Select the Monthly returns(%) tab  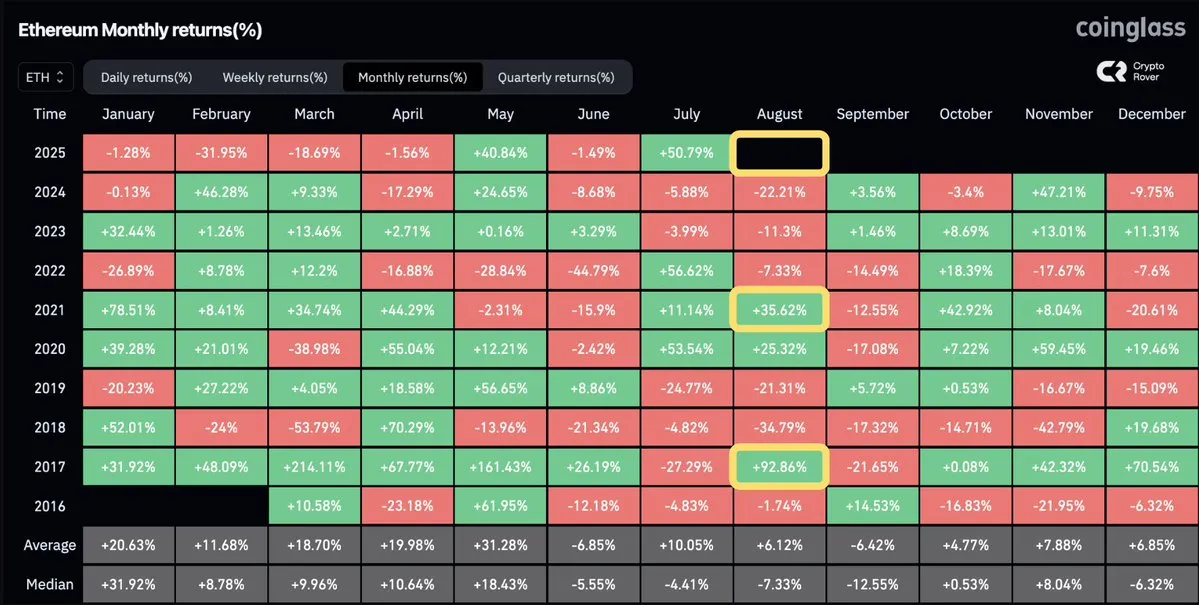click(x=412, y=77)
